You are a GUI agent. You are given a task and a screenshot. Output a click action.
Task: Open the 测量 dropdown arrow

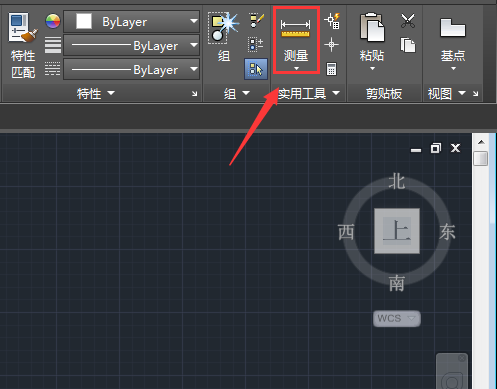pyautogui.click(x=296, y=69)
